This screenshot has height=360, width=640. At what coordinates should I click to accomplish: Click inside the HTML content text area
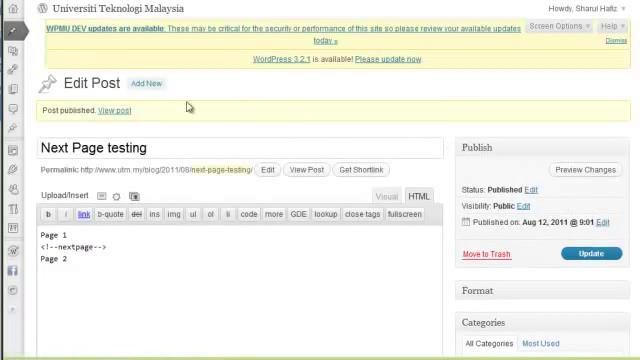tap(240, 290)
